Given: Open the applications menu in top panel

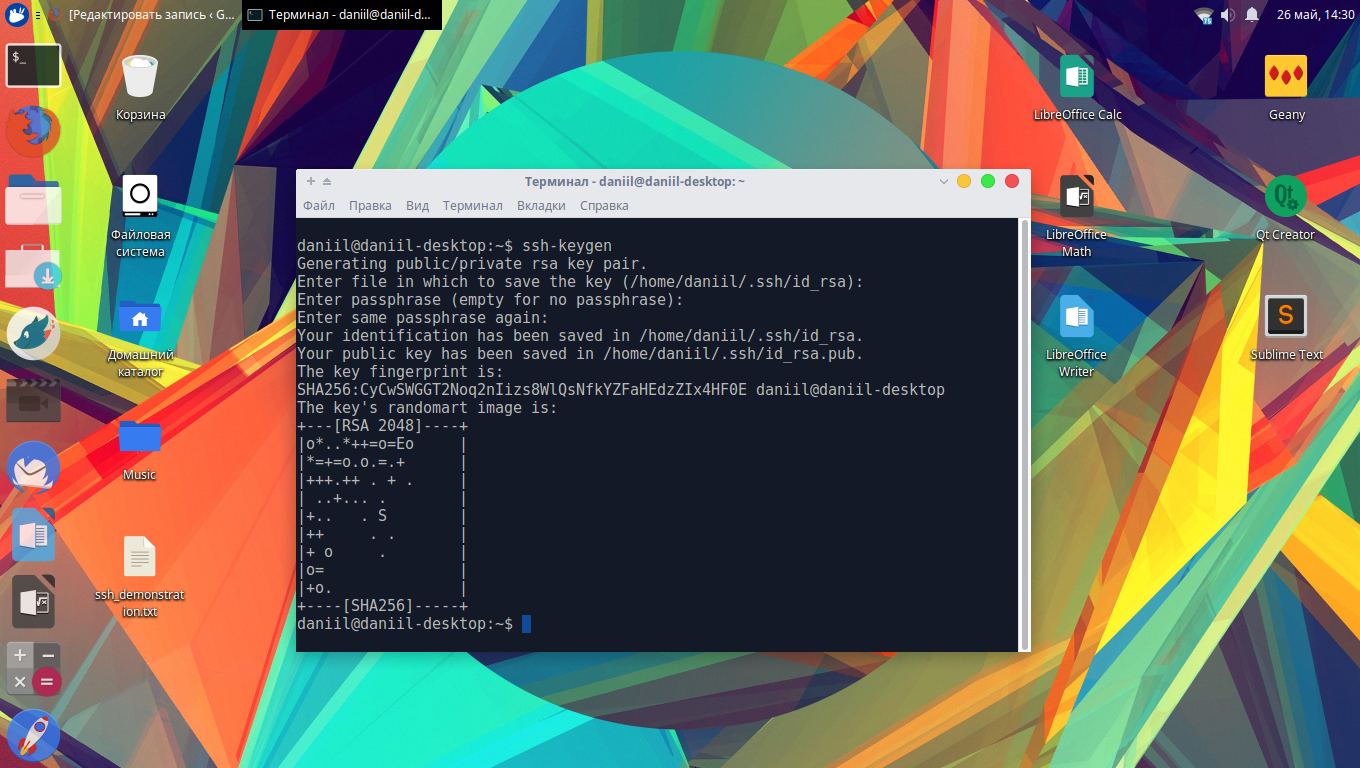Looking at the screenshot, I should tap(17, 15).
